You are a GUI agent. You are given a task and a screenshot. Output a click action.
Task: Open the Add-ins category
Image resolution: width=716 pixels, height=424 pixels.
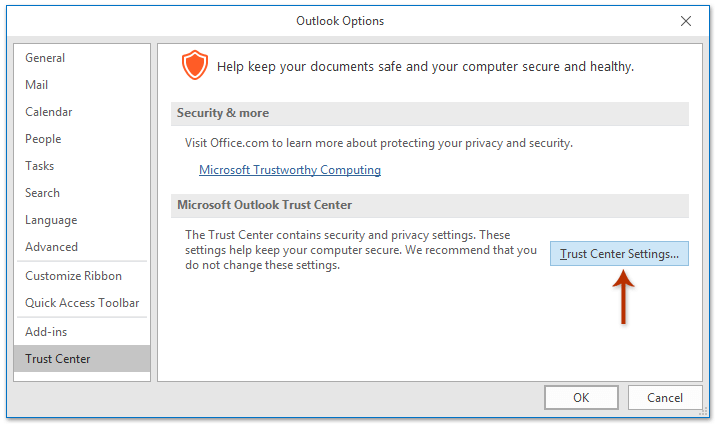coord(82,332)
